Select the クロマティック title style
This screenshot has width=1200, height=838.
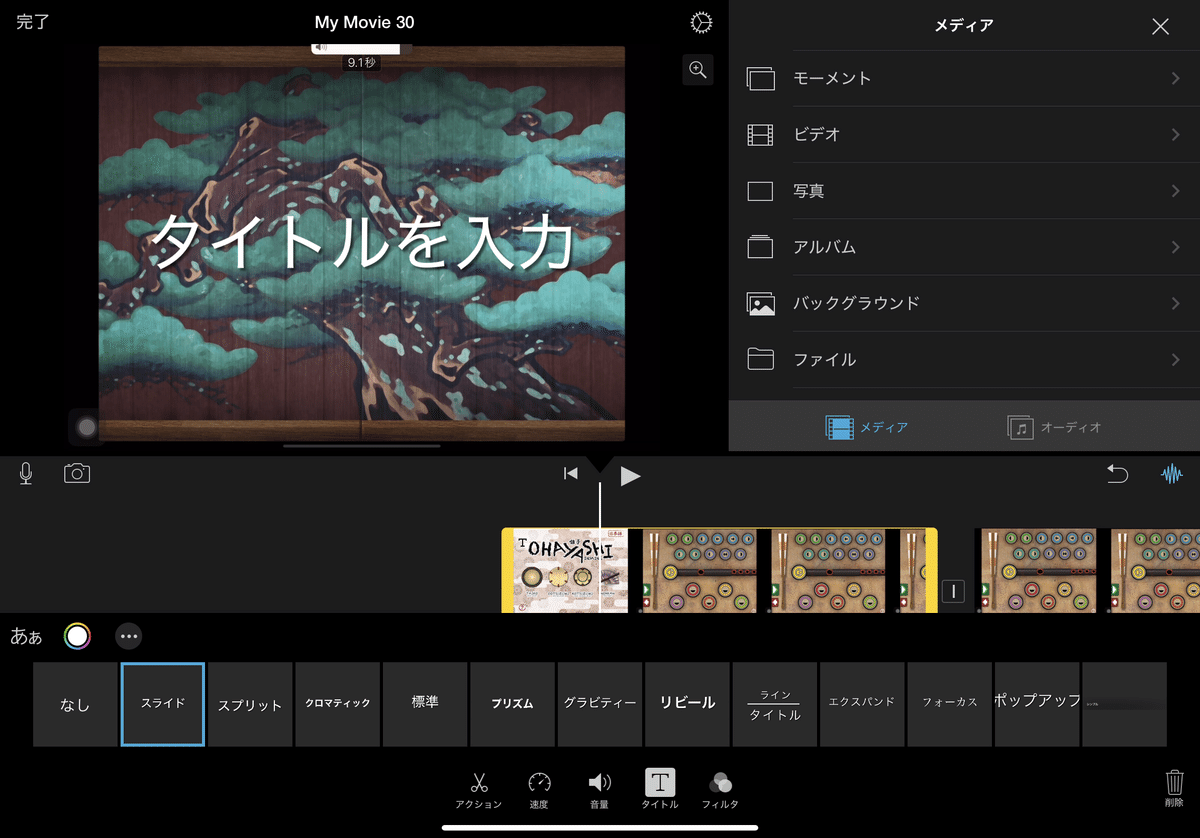pyautogui.click(x=338, y=704)
